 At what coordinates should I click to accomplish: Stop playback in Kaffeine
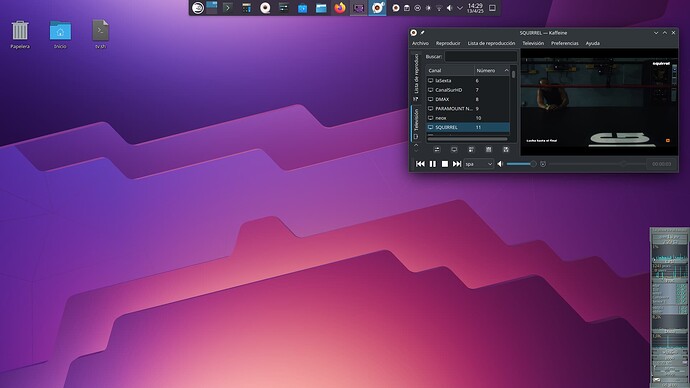[445, 164]
